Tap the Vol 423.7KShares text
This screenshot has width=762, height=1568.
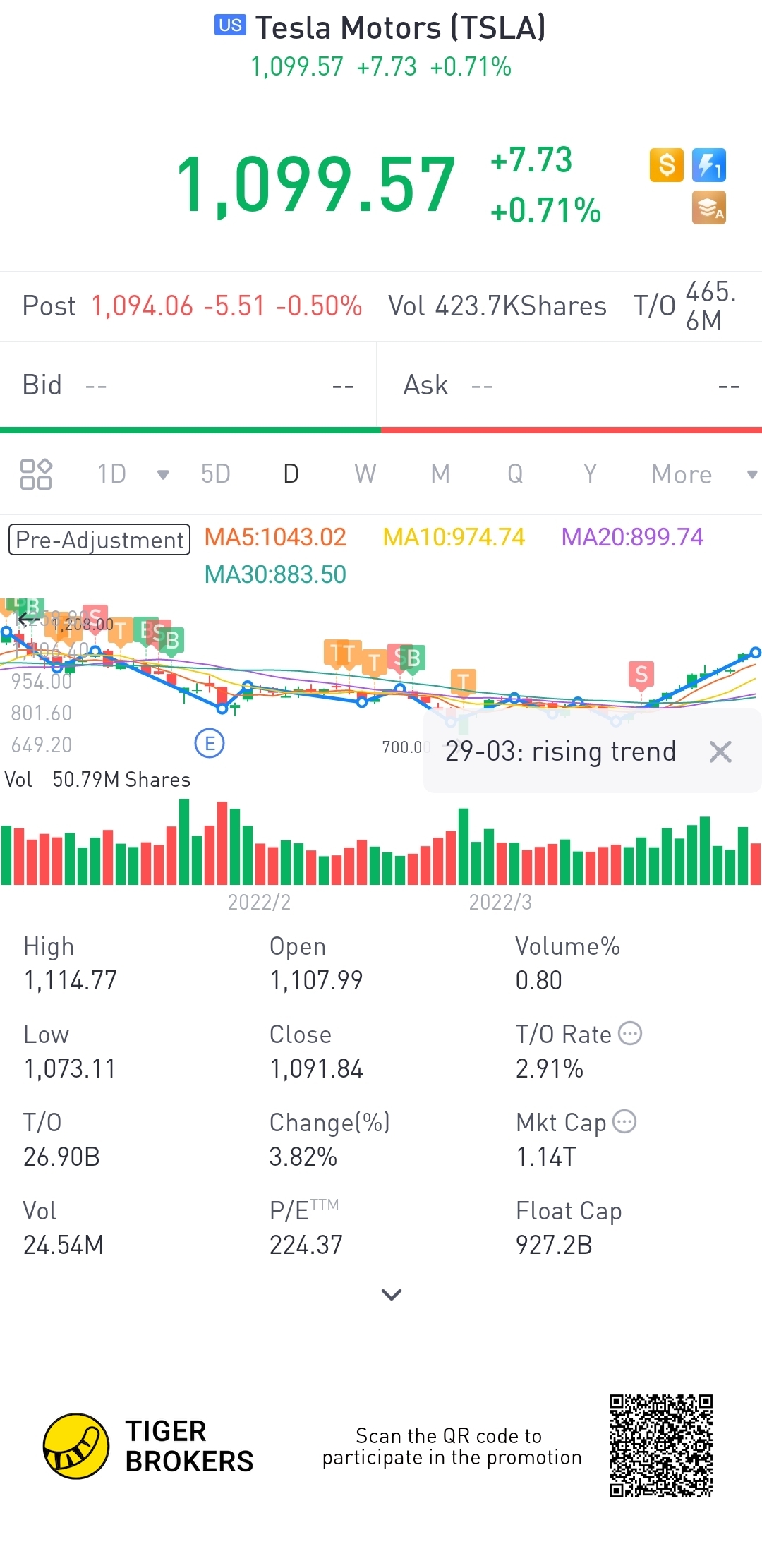click(x=497, y=306)
